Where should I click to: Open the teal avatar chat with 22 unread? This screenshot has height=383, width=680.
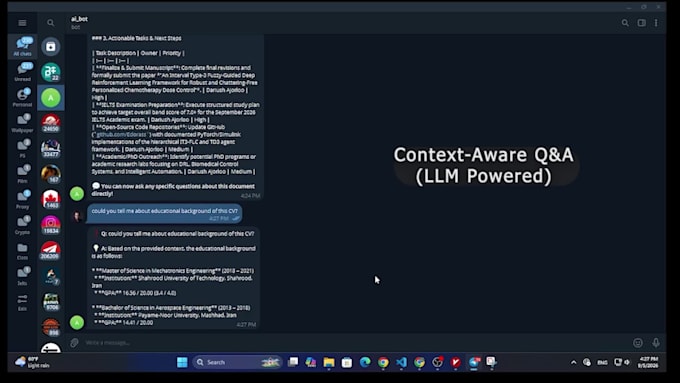51,72
